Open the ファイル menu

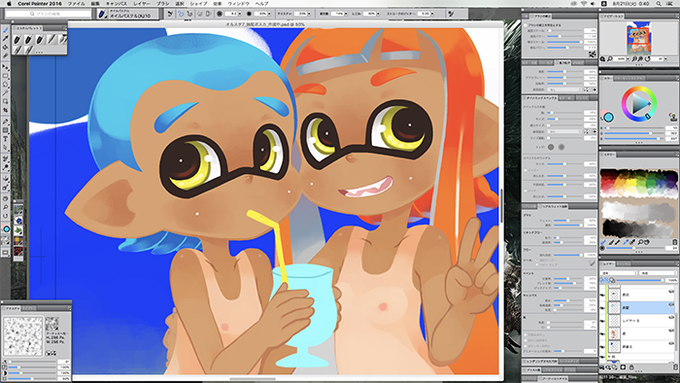[76, 3]
